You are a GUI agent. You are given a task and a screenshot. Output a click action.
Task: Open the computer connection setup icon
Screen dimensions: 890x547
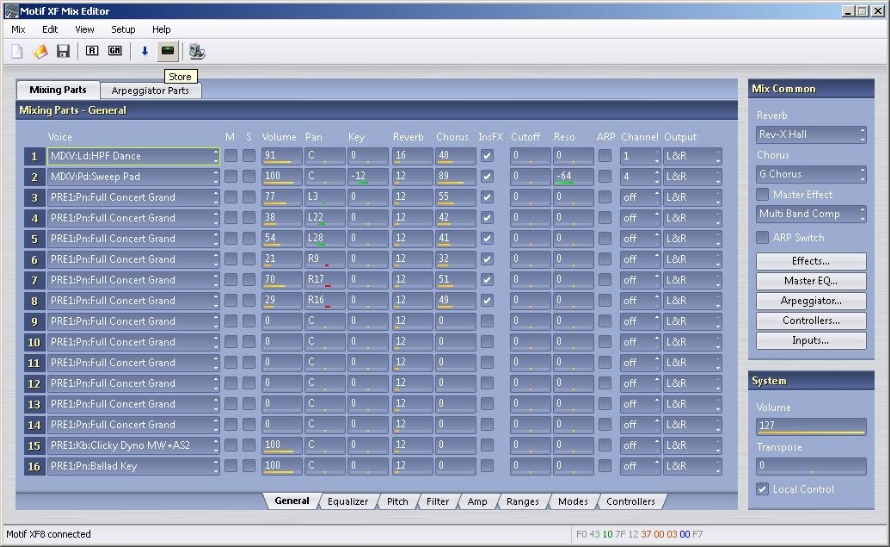[196, 52]
